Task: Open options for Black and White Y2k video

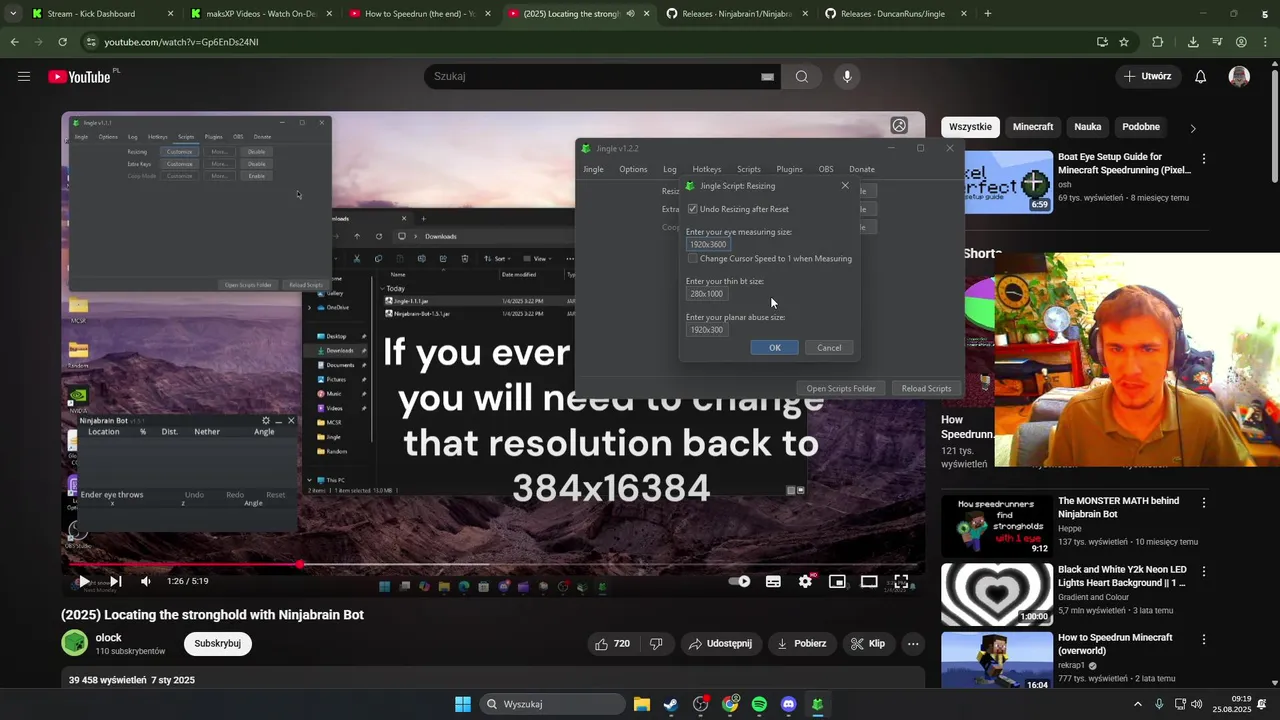Action: (1204, 571)
